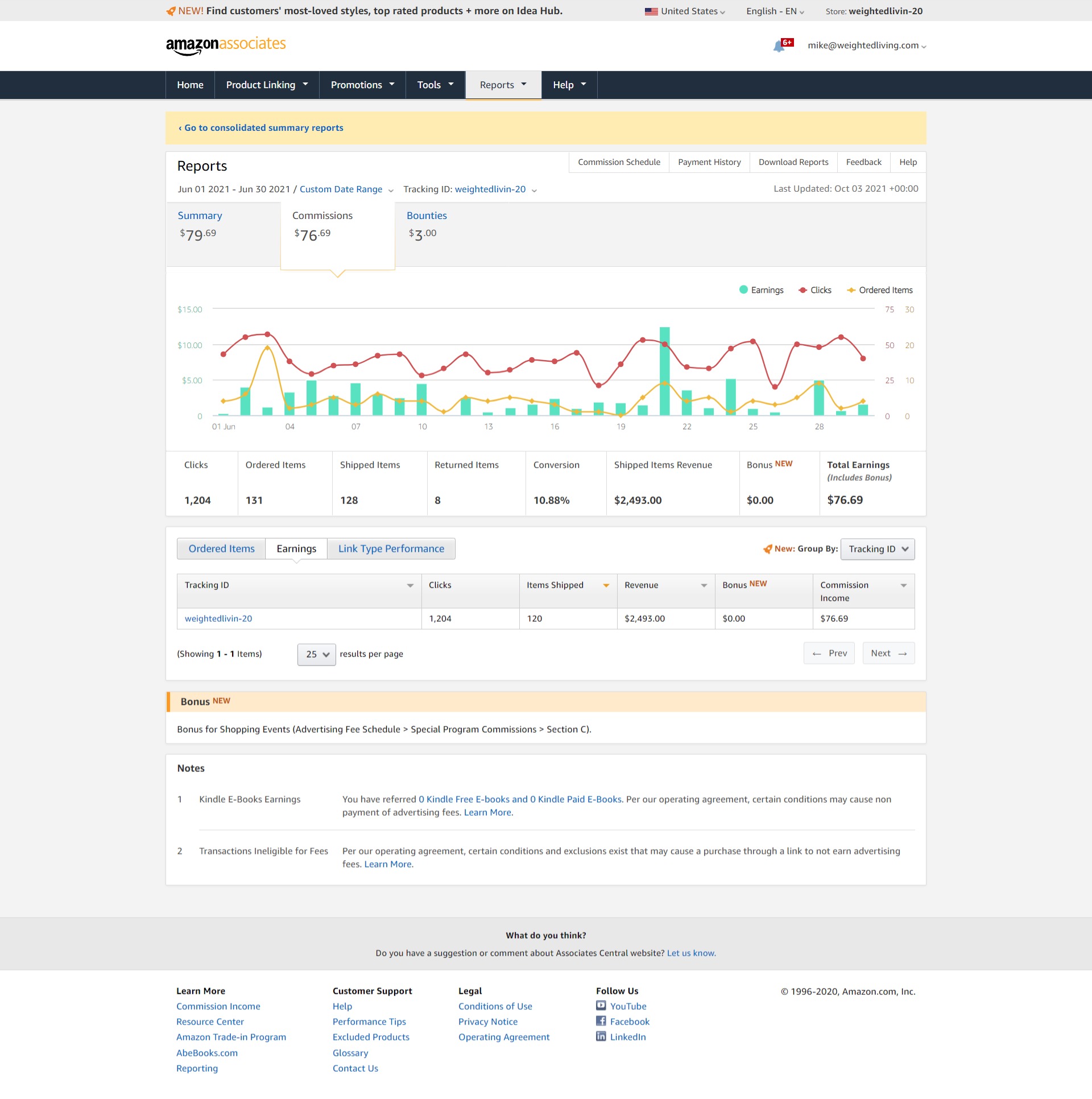
Task: Click the Amazon Associates logo
Action: click(x=226, y=46)
